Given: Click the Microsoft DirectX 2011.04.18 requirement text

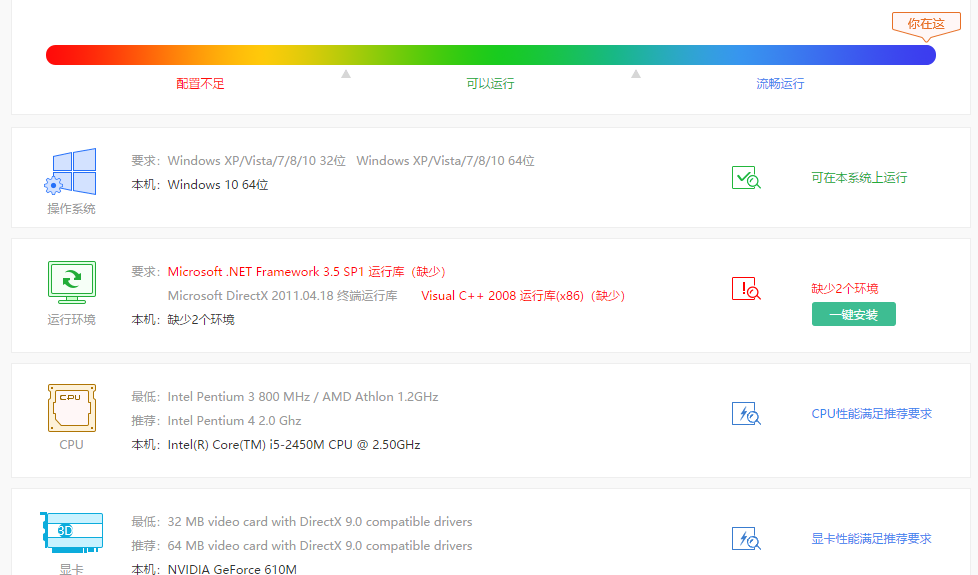Looking at the screenshot, I should [283, 296].
